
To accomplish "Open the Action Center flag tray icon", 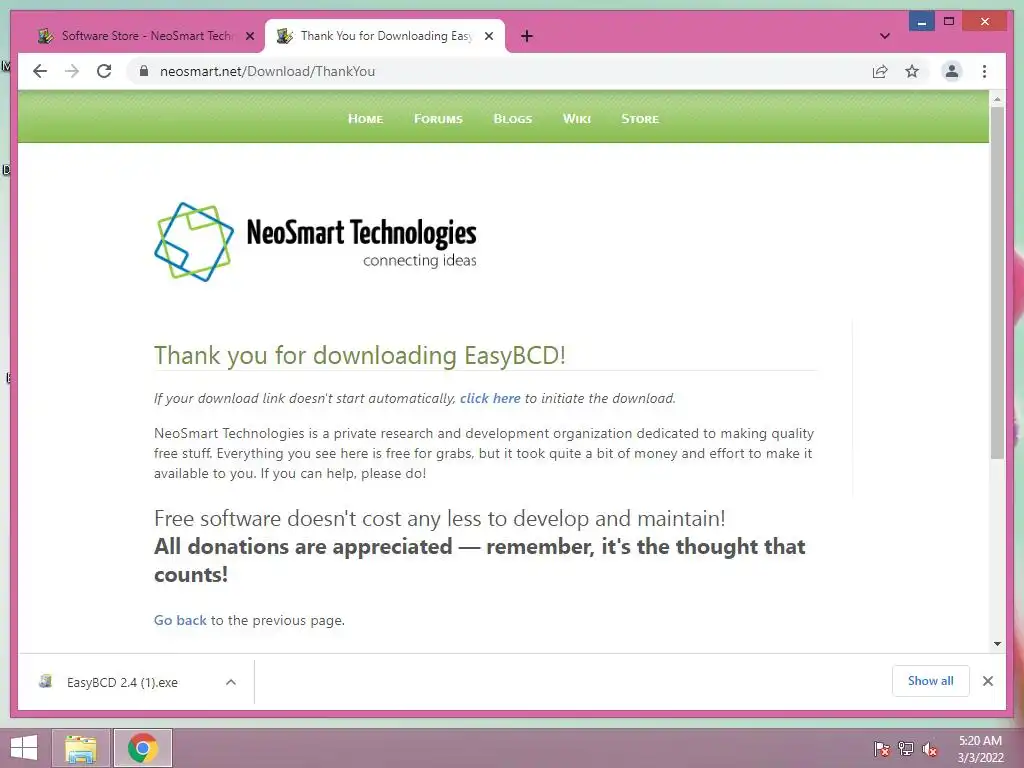I will point(882,749).
